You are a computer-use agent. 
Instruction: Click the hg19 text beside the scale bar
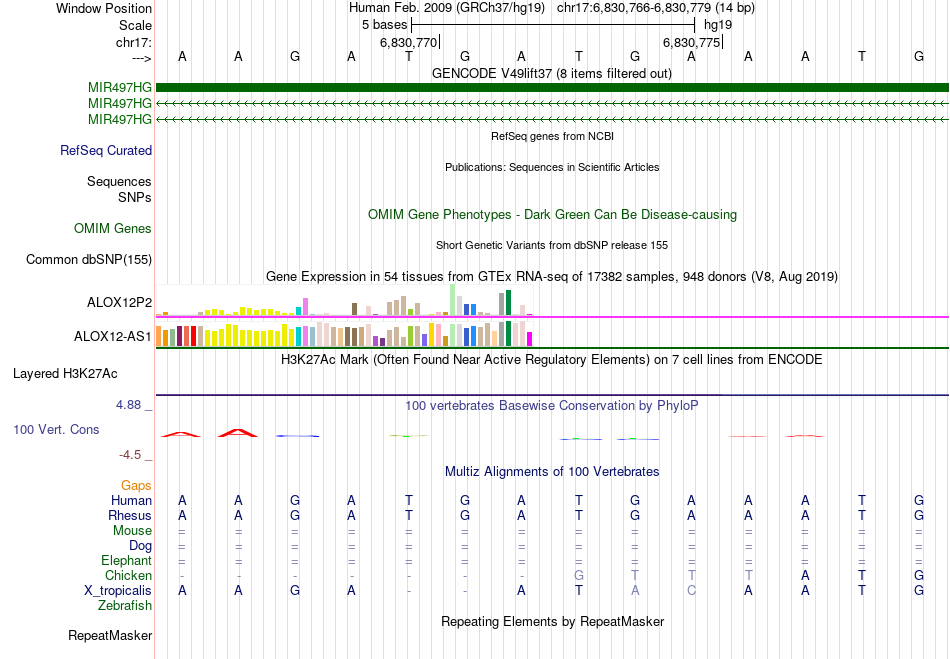click(718, 25)
